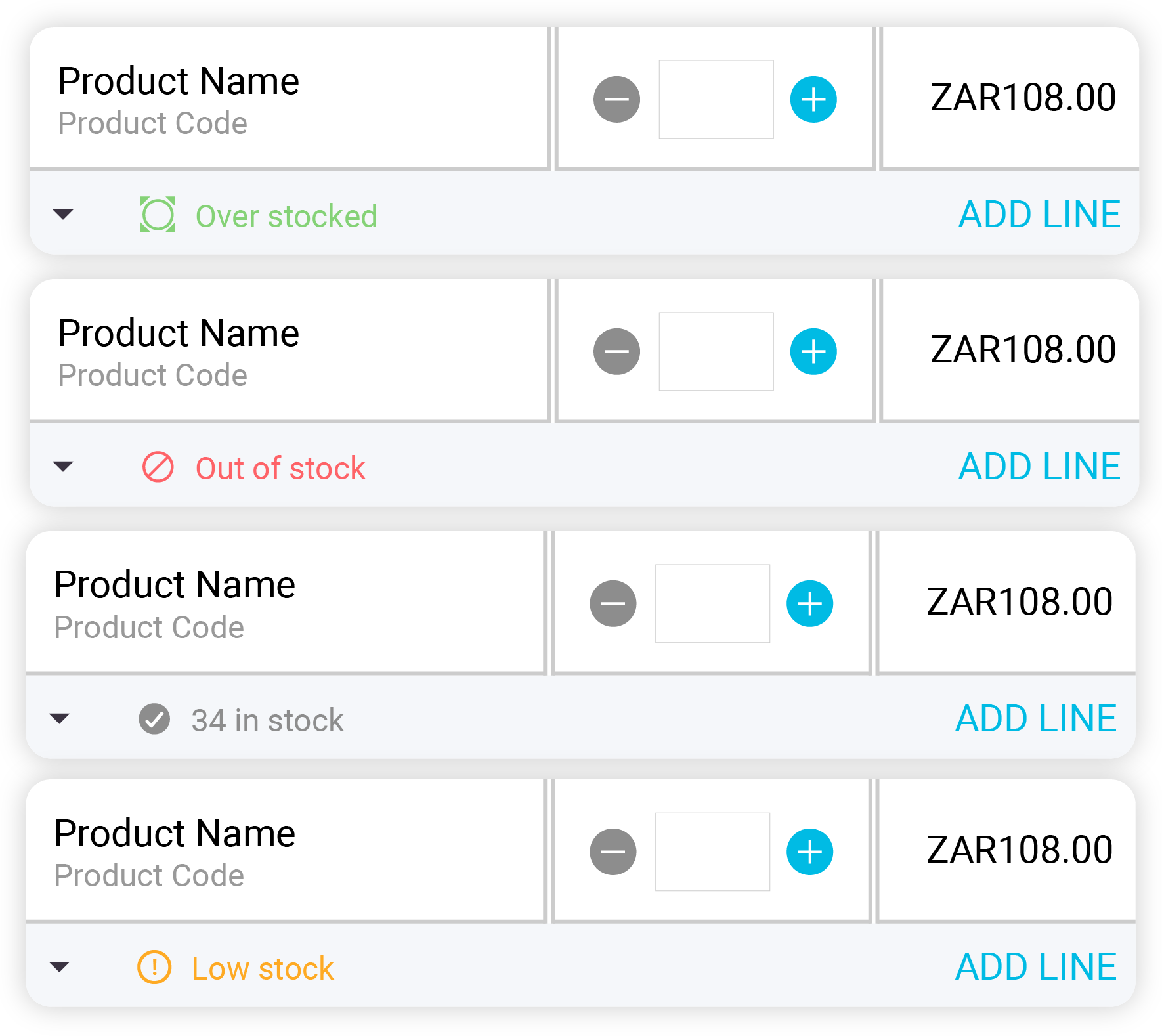Click the minus icon on the Low stock product

613,852
